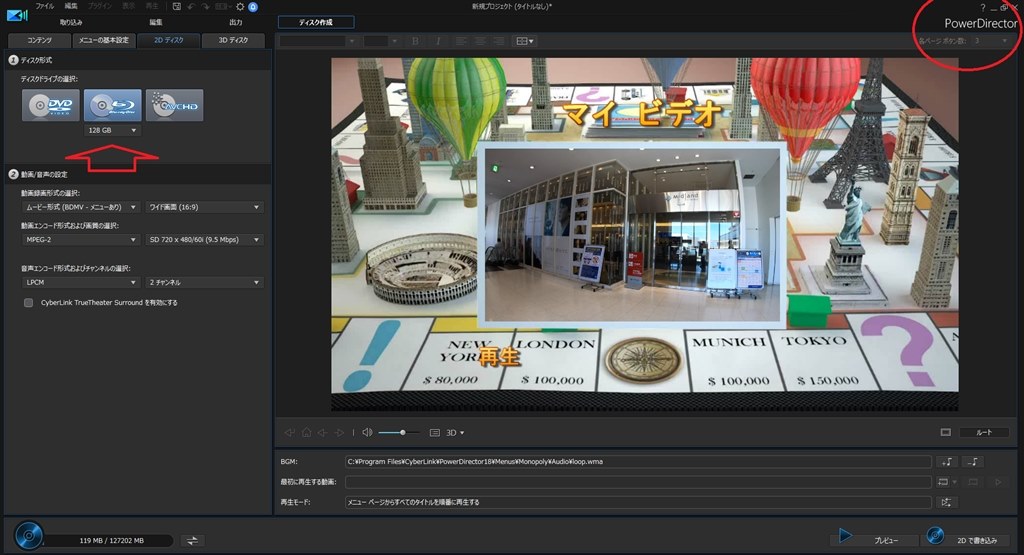Toggle the TV safe zone display icon

(946, 432)
